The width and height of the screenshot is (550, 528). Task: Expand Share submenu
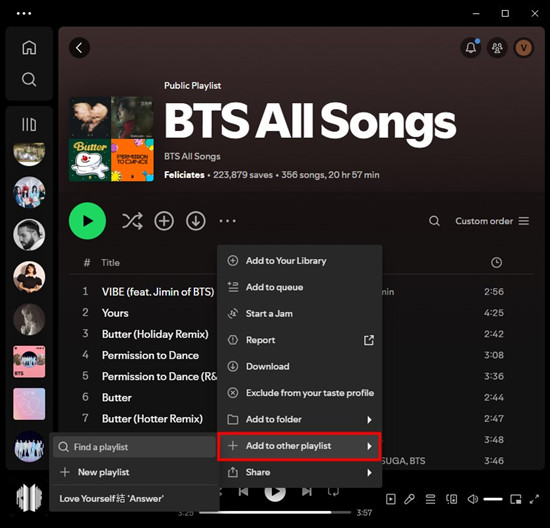300,472
